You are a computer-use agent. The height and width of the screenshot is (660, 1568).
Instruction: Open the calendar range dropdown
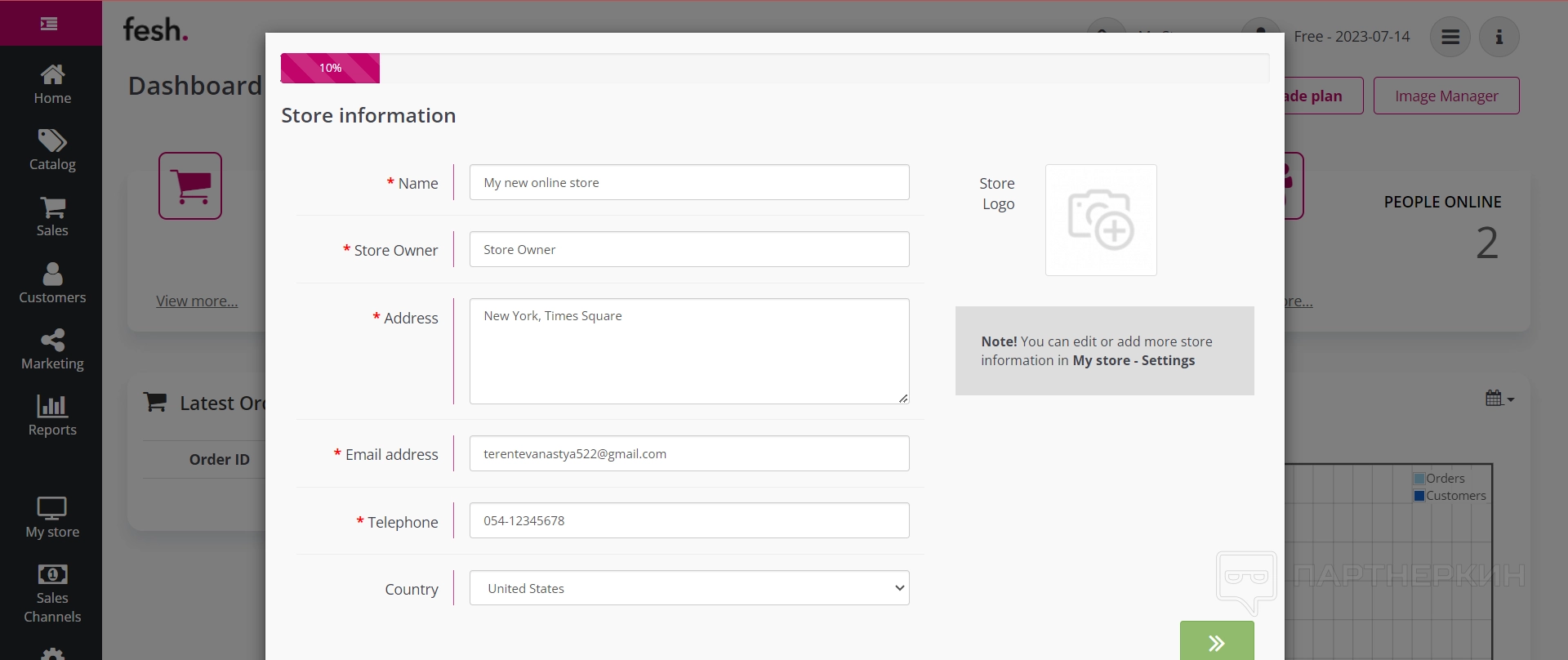1499,399
